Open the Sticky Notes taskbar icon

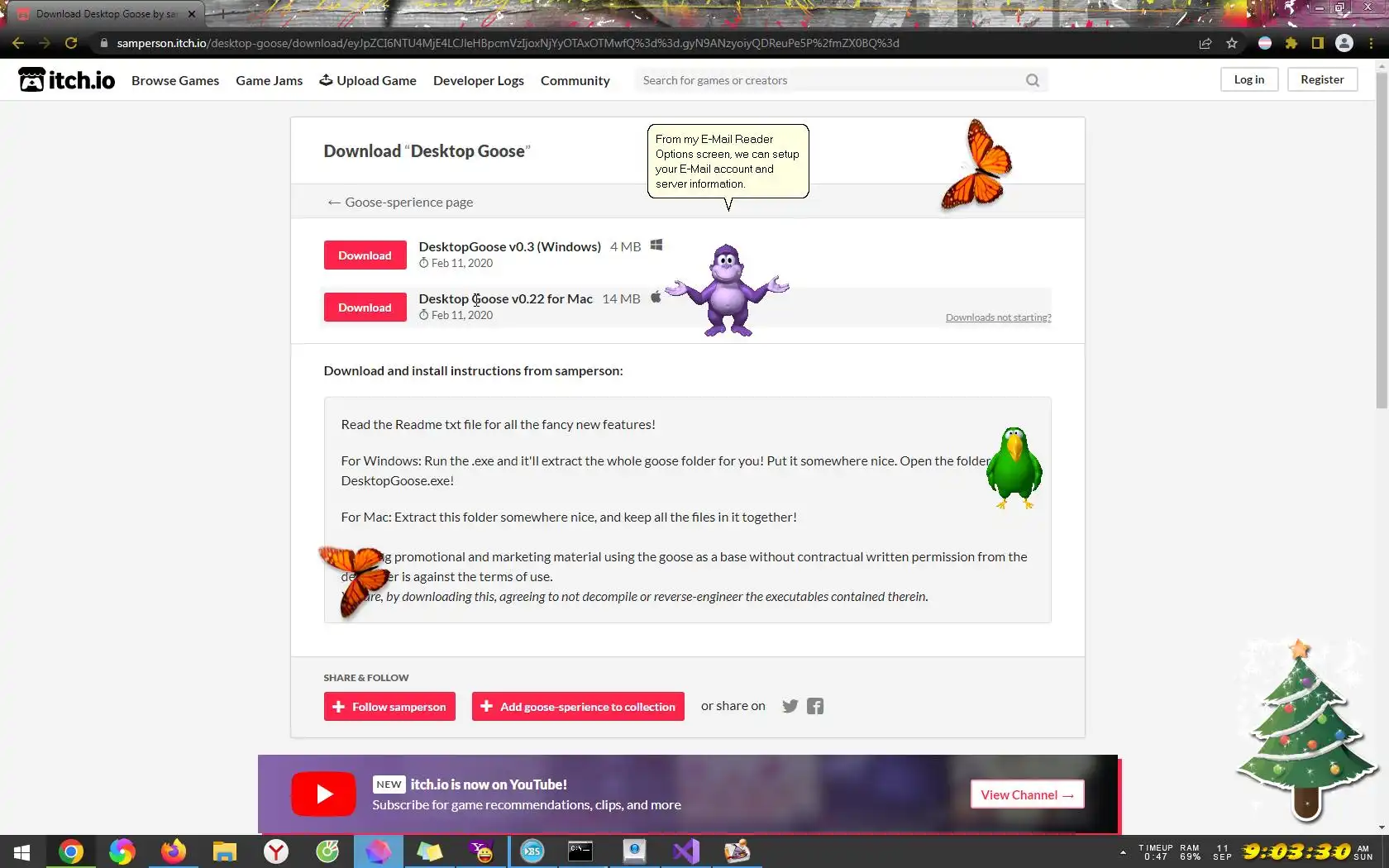(x=430, y=851)
